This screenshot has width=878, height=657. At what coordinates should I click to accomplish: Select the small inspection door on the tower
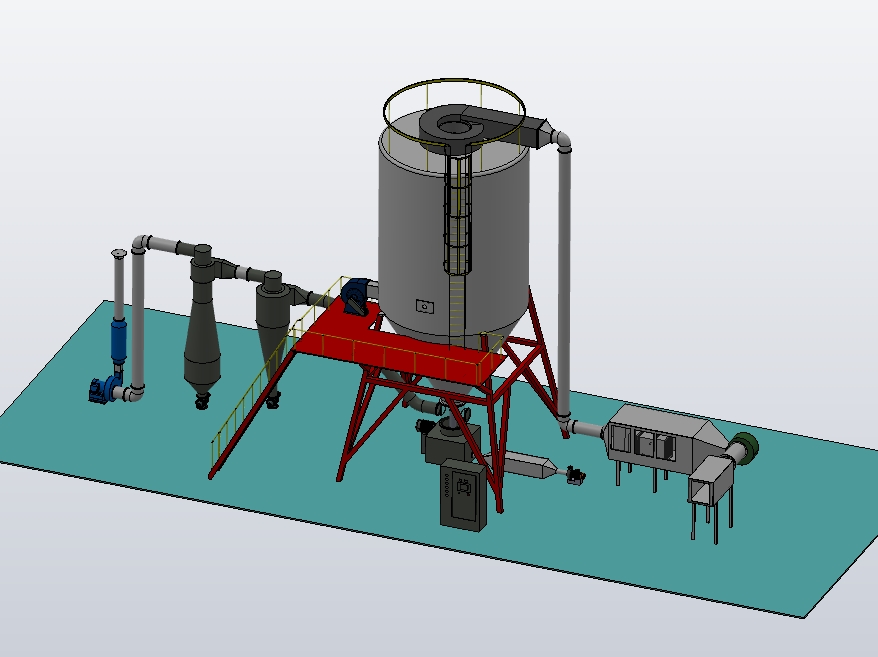(425, 306)
